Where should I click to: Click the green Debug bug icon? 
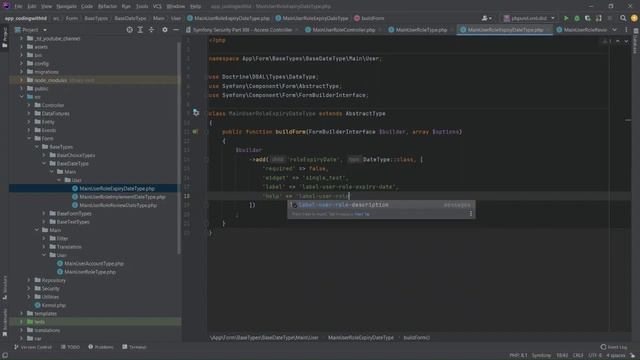pyautogui.click(x=577, y=18)
